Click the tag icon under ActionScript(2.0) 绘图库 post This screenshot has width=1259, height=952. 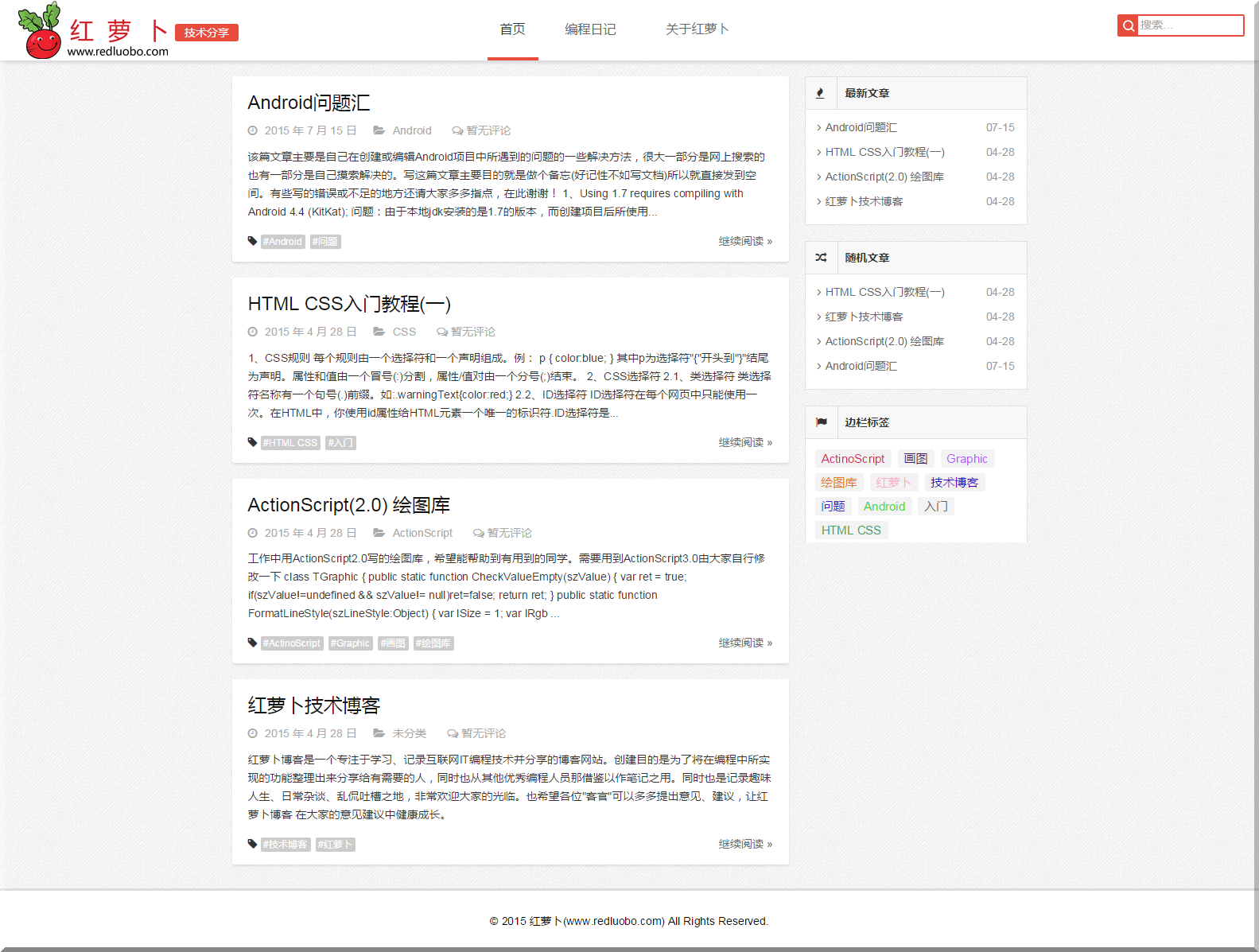(x=252, y=643)
